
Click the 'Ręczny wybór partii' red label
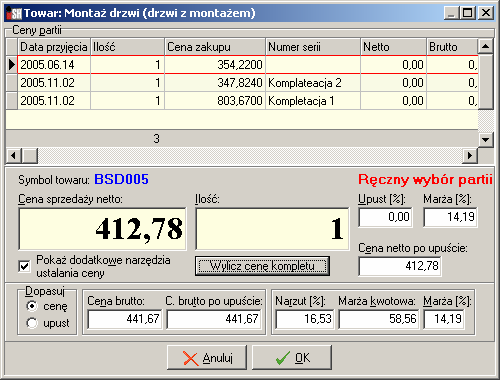[425, 179]
